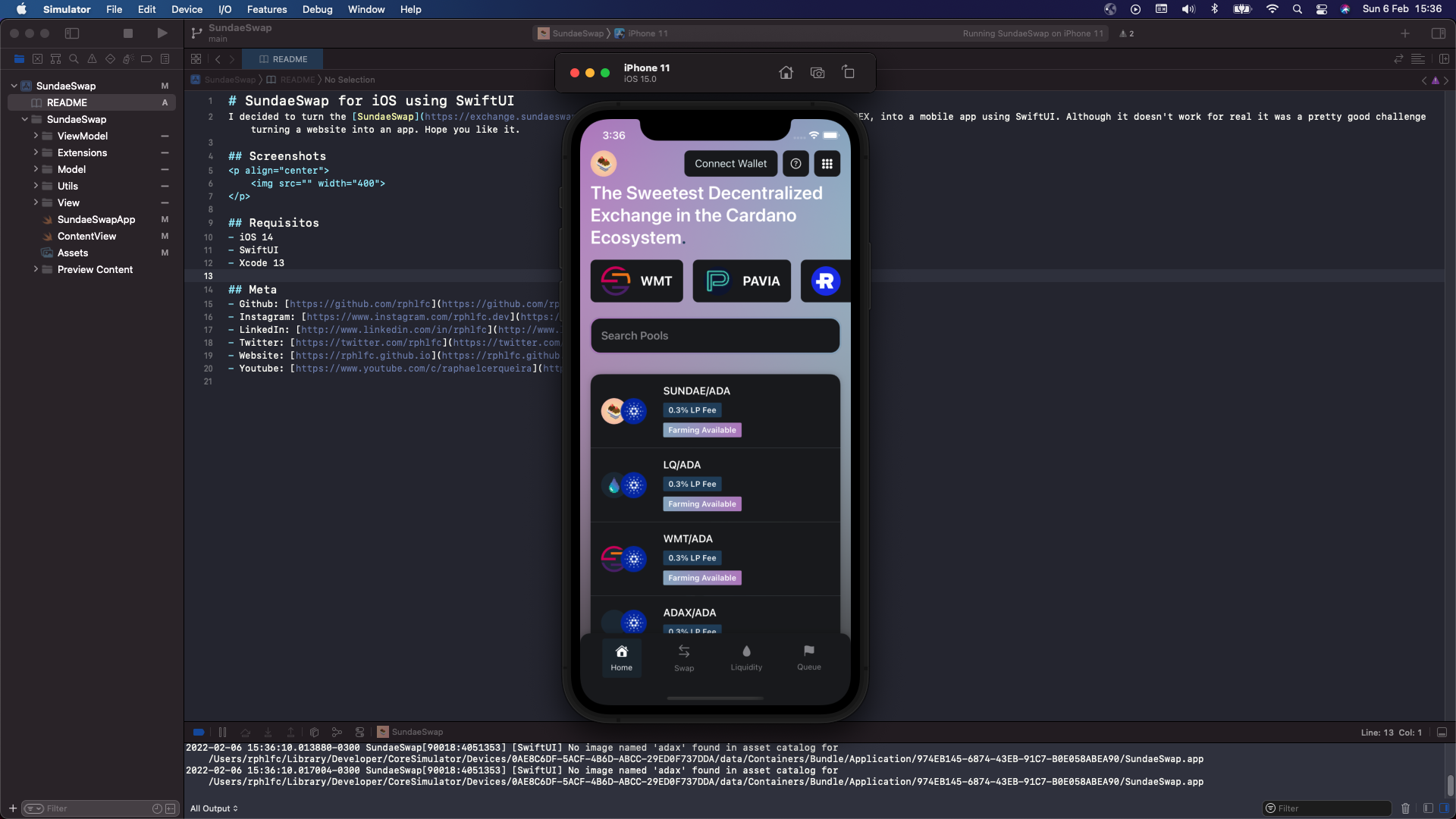Open the Source Control navigator tab
The height and width of the screenshot is (819, 1456).
point(37,59)
